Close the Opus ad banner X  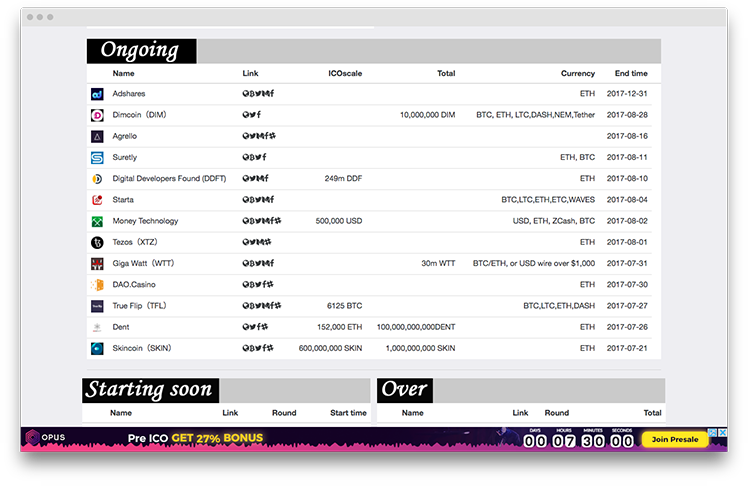[x=723, y=433]
